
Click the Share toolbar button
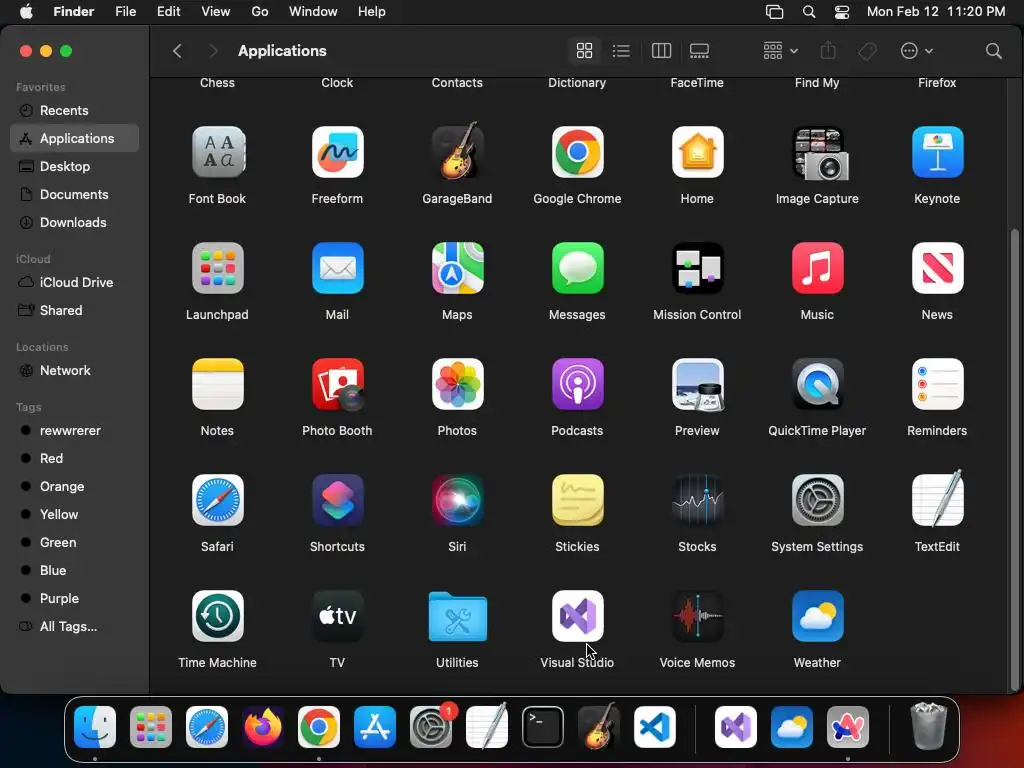point(828,51)
